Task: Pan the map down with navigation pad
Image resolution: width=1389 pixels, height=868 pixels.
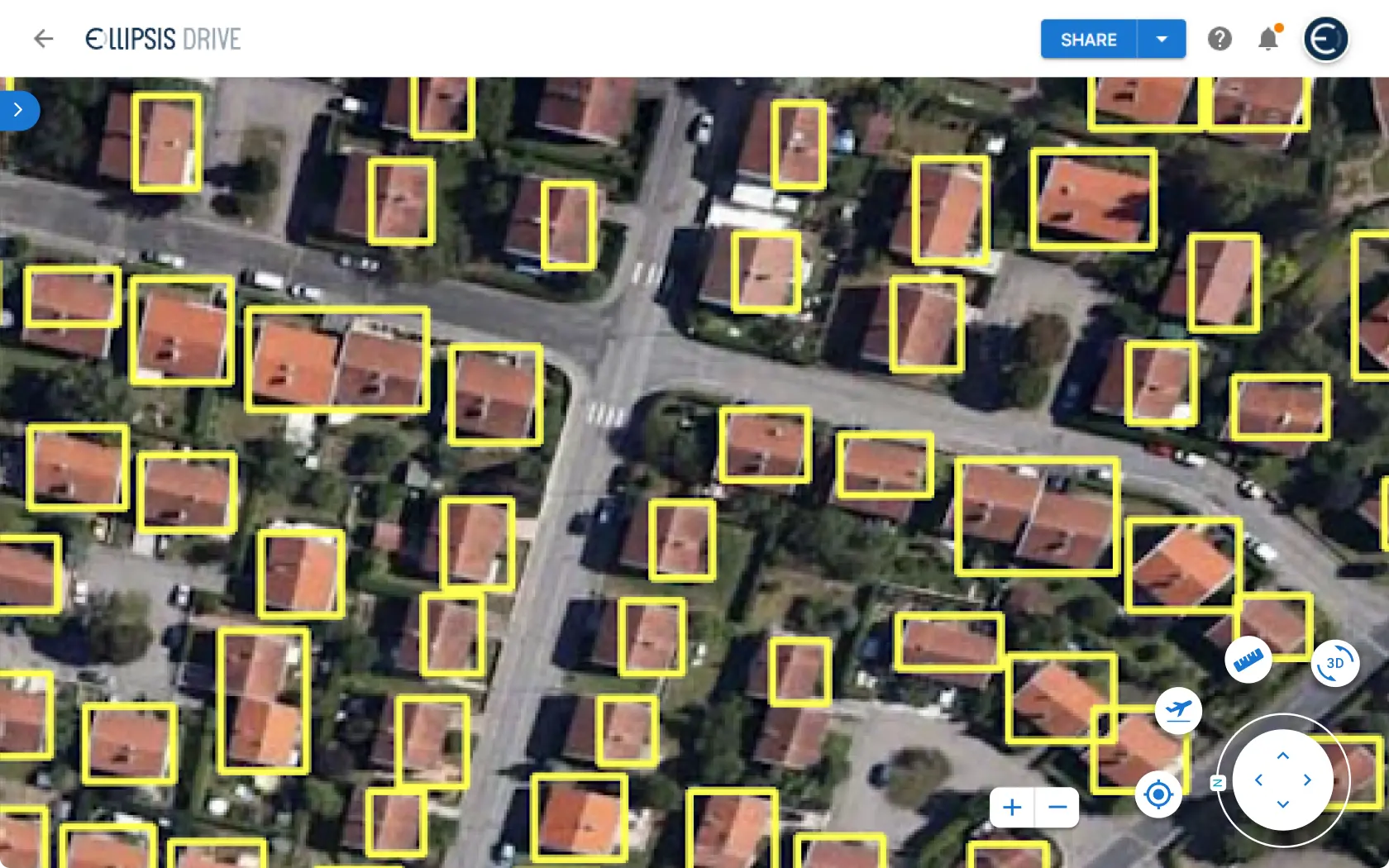Action: pyautogui.click(x=1283, y=804)
